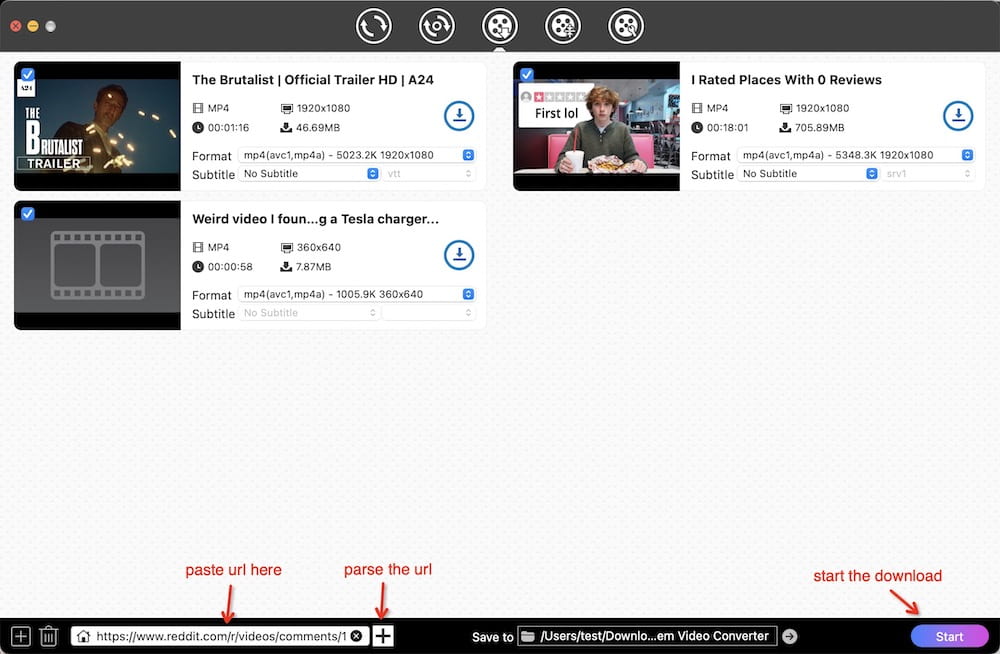Open the last toolbar tab with film reel
This screenshot has width=1000, height=654.
click(626, 26)
